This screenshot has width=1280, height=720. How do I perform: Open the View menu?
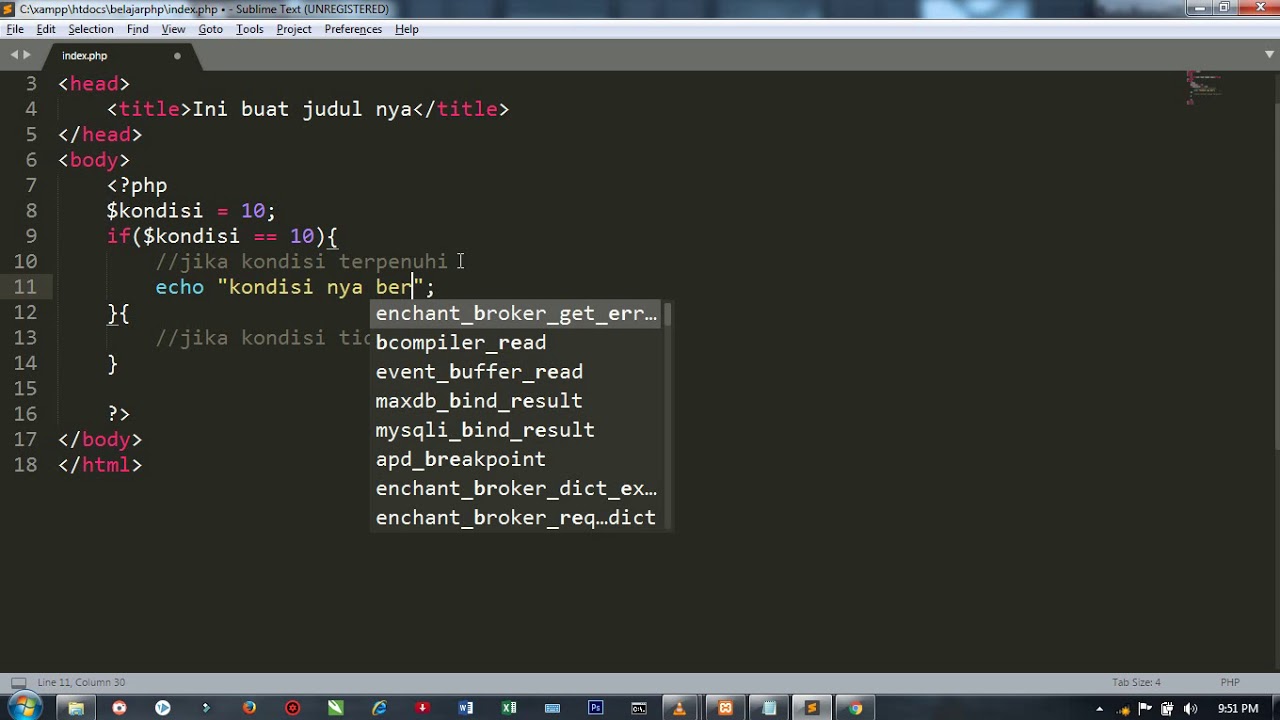point(173,29)
